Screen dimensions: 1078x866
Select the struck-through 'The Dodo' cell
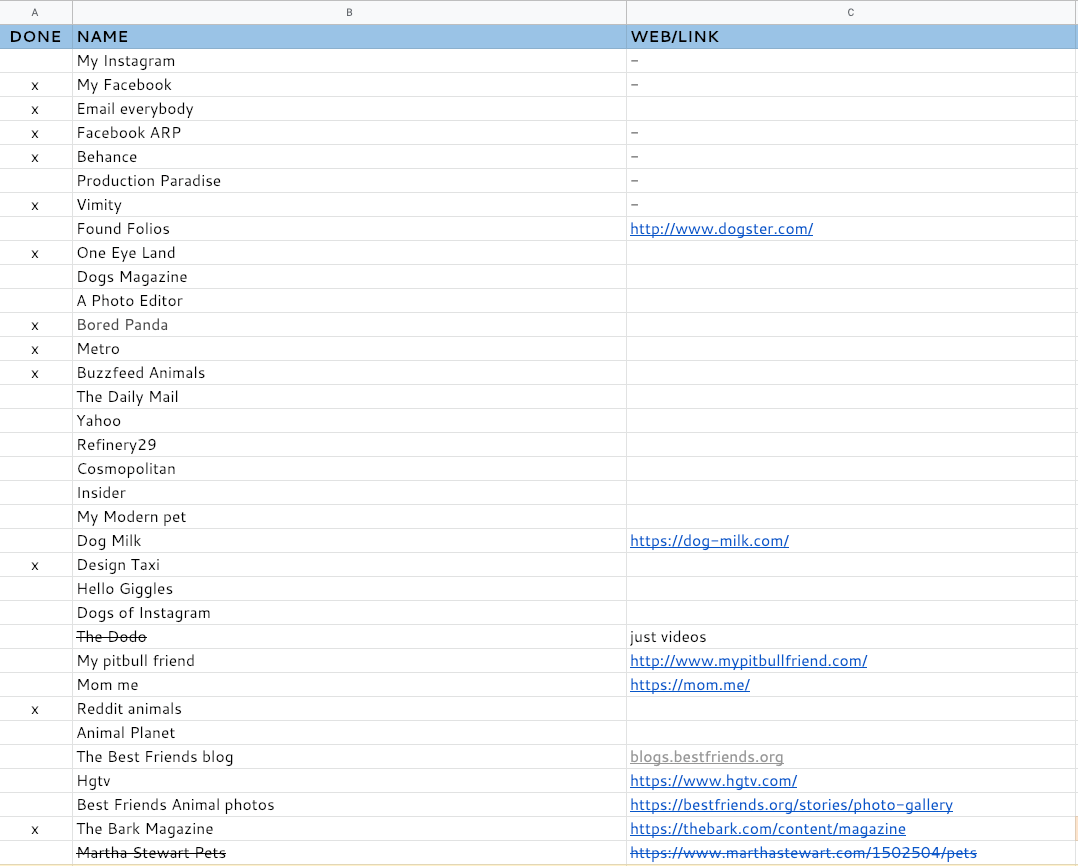tap(349, 637)
